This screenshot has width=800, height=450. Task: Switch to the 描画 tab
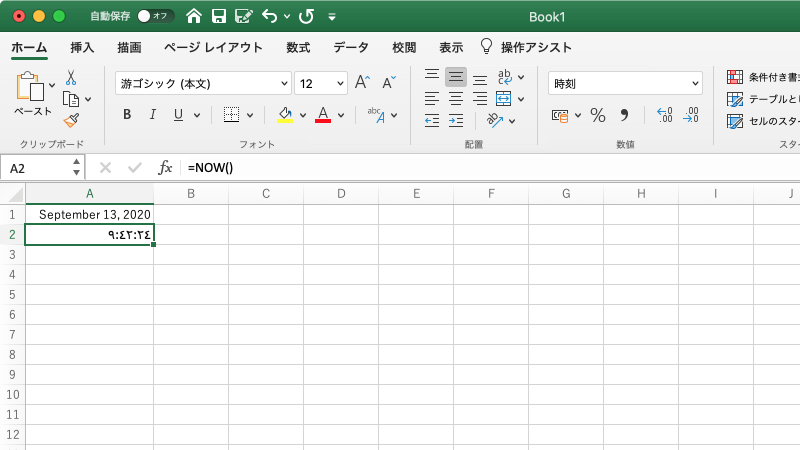point(129,47)
